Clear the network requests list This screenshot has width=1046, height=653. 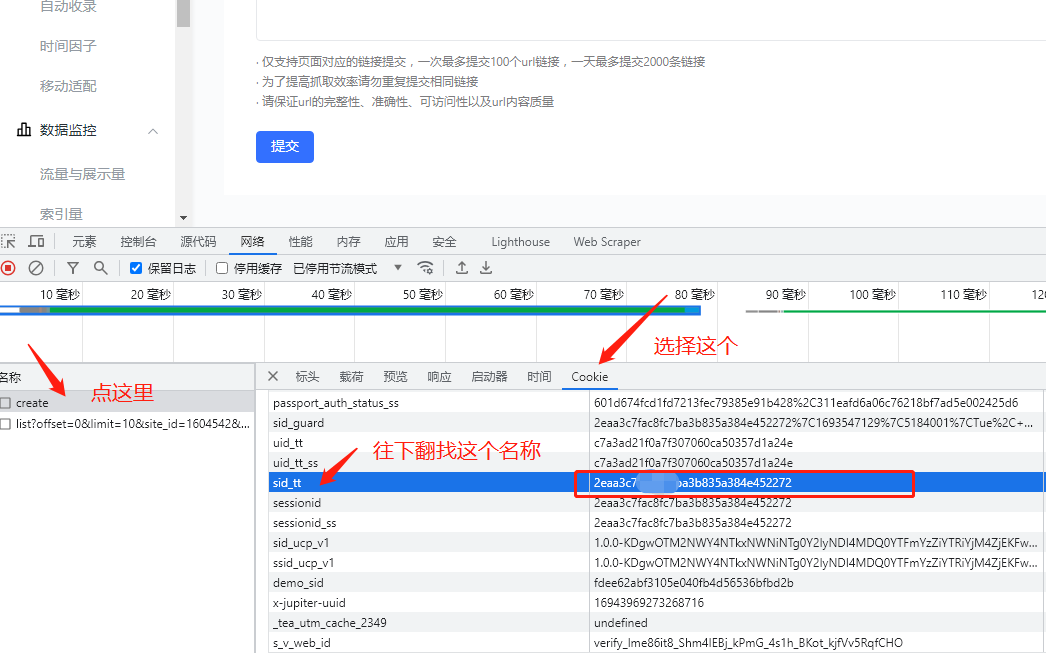click(37, 268)
